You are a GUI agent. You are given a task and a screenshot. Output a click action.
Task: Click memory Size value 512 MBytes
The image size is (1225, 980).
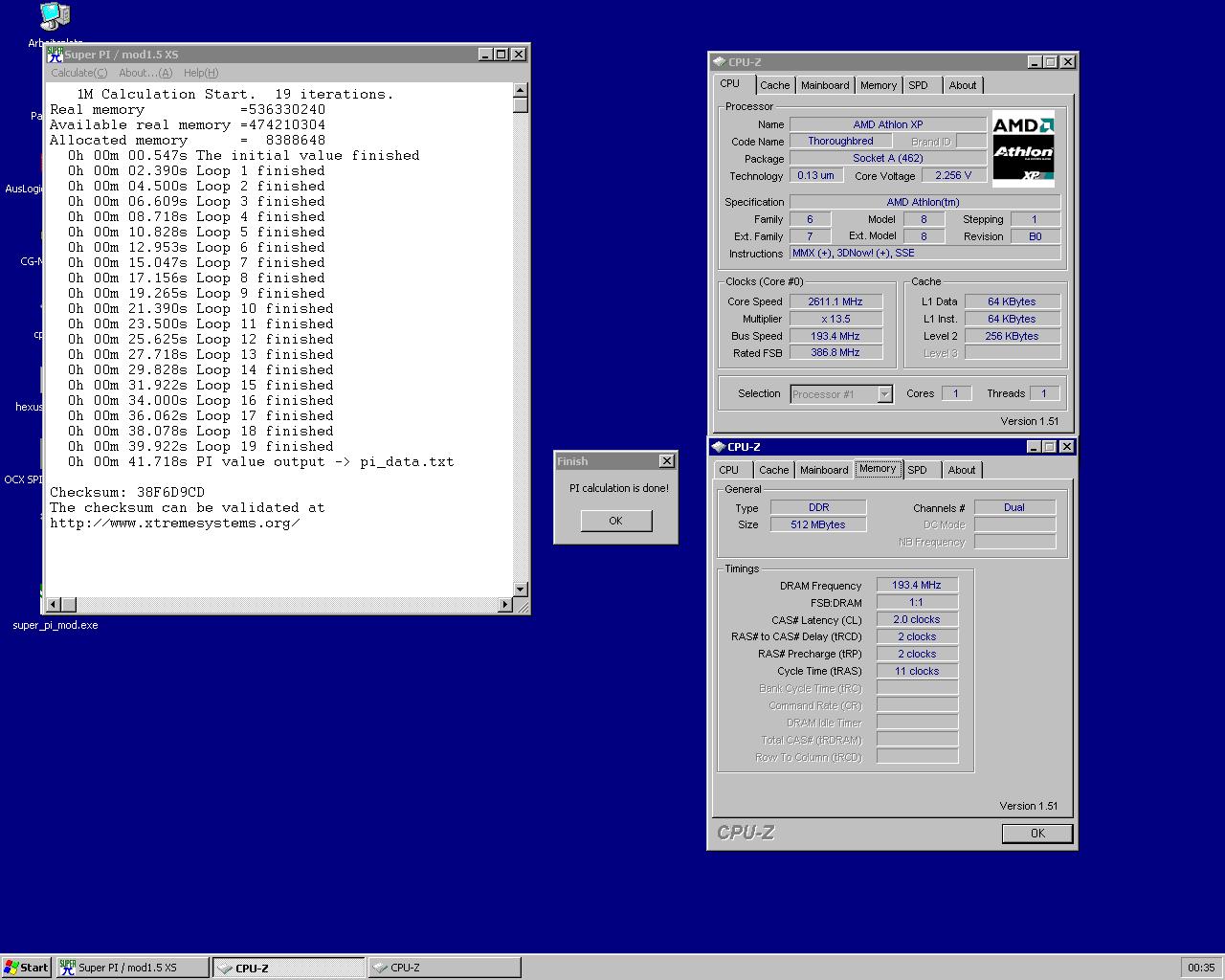tap(818, 524)
